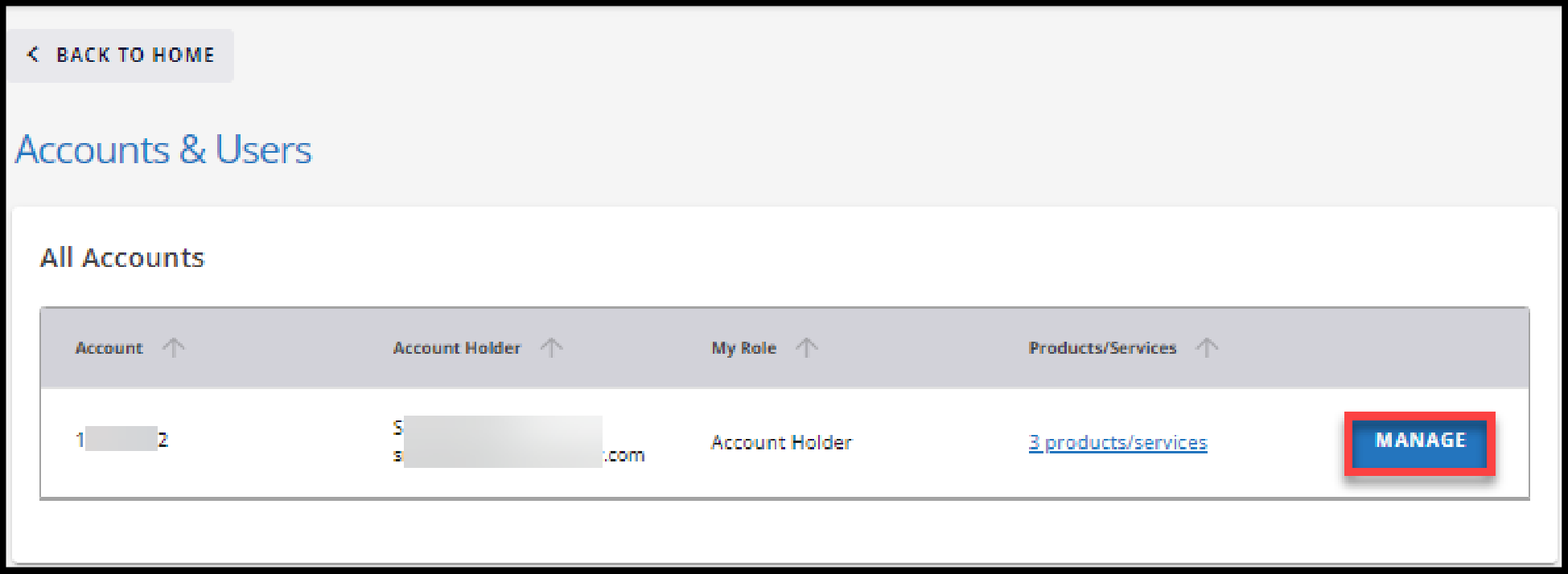
Task: Click the Accounts & Users page heading
Action: [163, 150]
